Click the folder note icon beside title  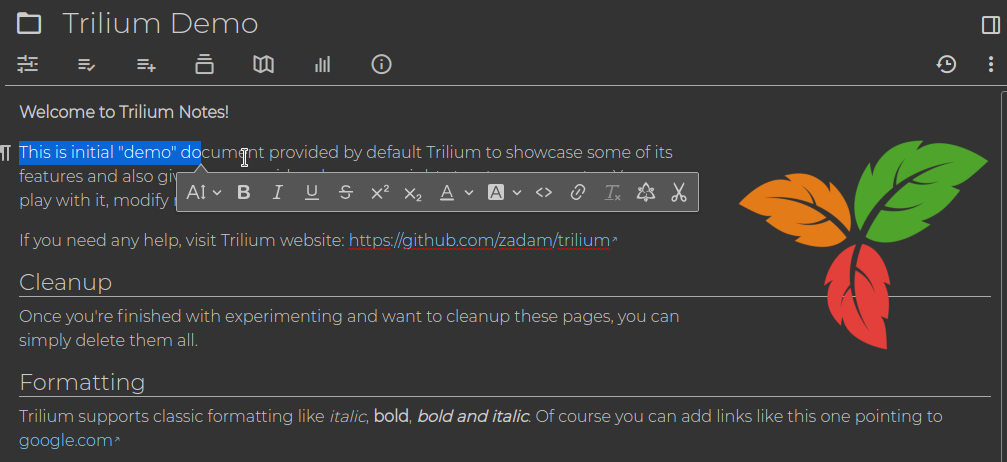[x=29, y=24]
